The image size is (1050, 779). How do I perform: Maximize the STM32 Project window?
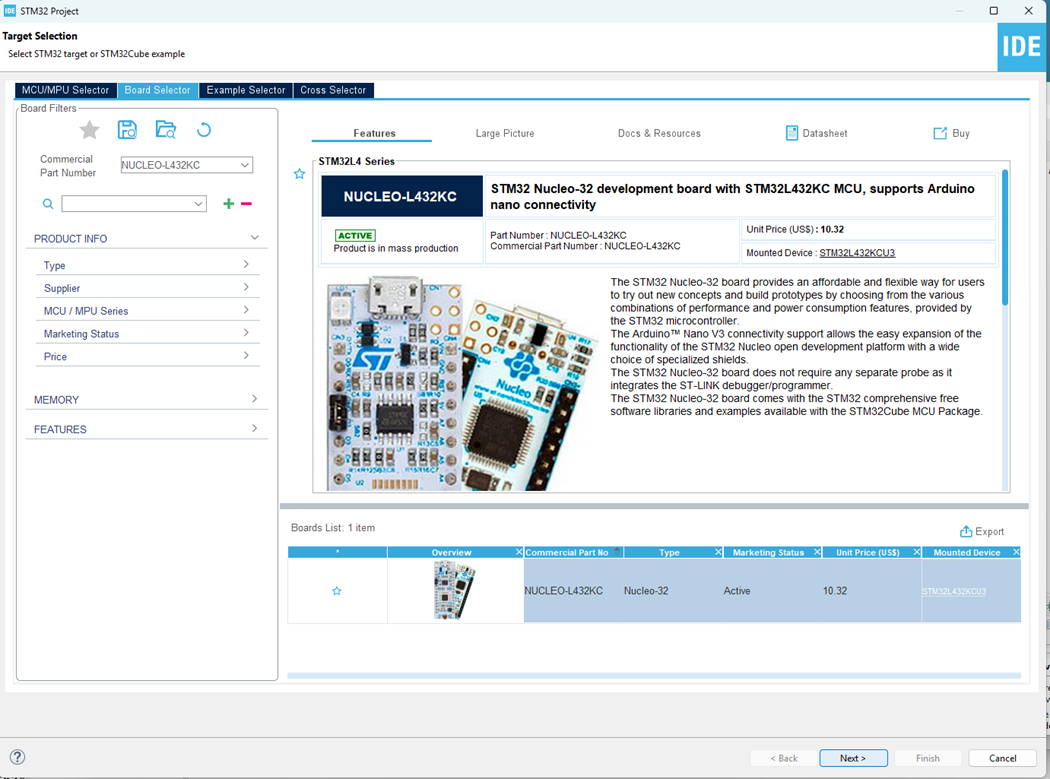[x=994, y=11]
